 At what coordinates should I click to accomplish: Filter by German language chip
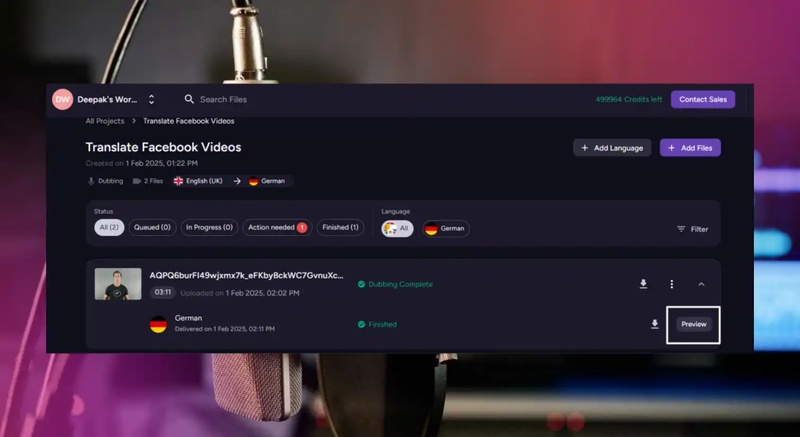pyautogui.click(x=445, y=229)
